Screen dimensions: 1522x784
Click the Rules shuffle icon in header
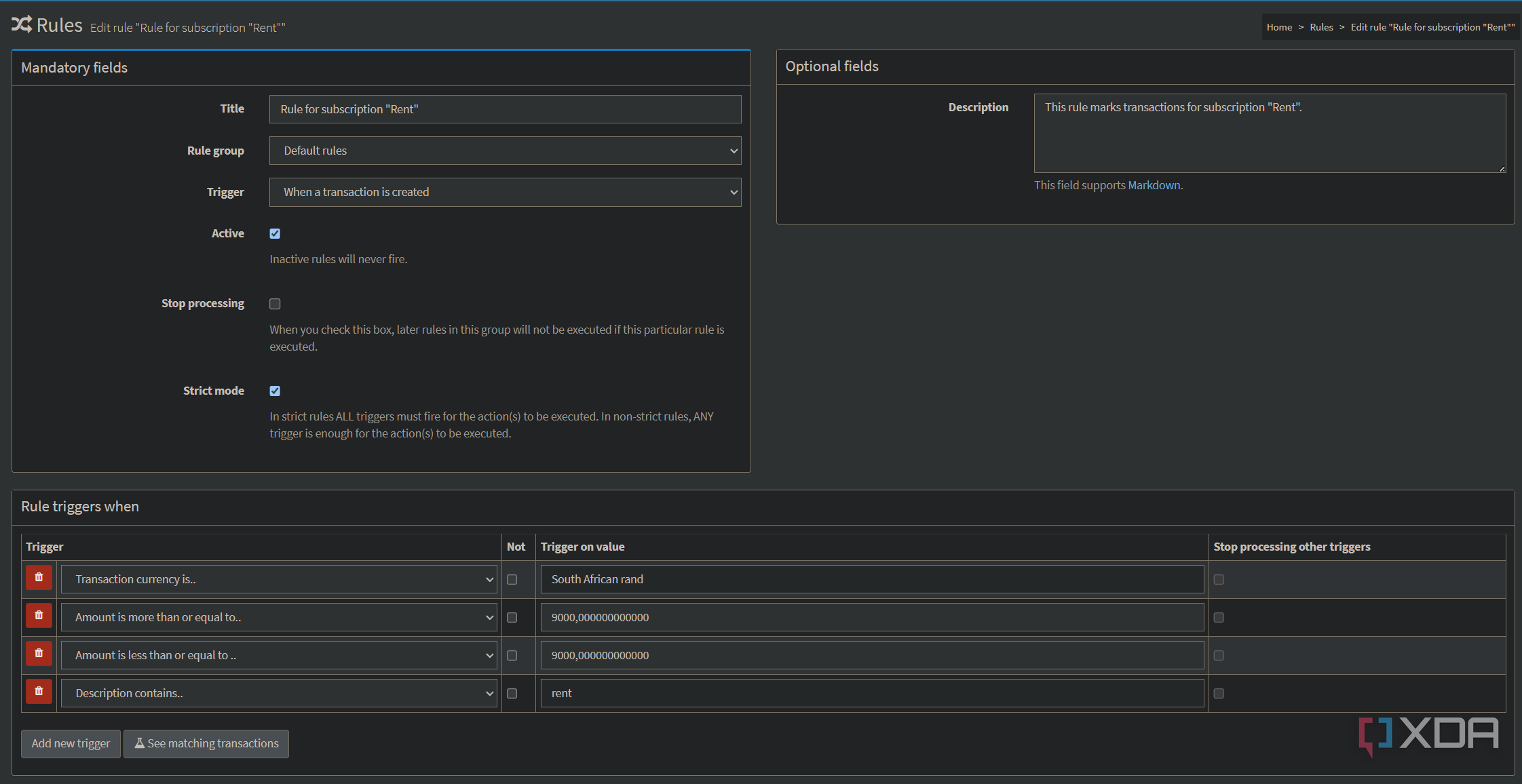(x=22, y=25)
